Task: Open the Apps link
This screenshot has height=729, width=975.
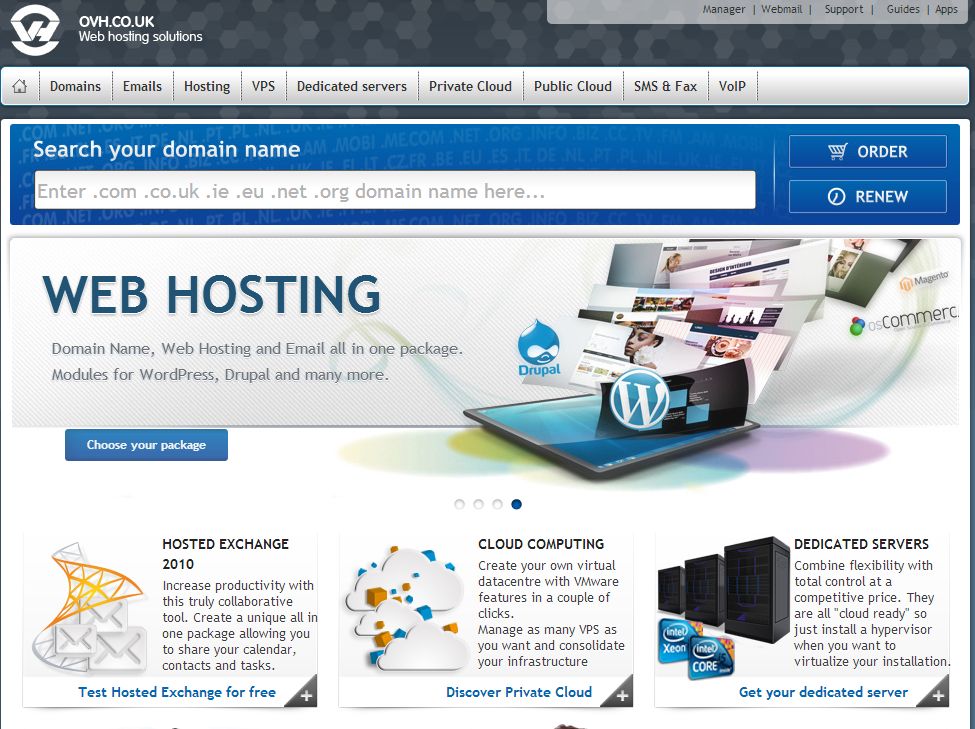Action: [x=946, y=9]
